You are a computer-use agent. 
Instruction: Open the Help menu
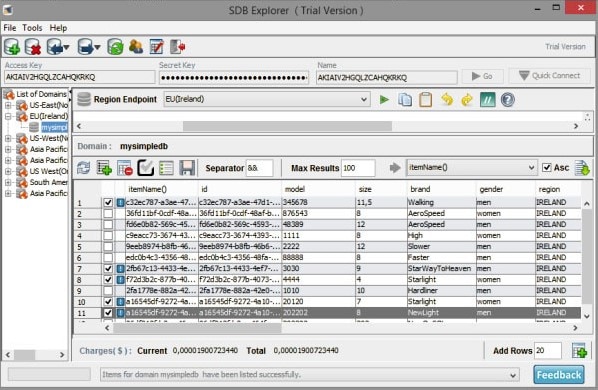tap(58, 28)
